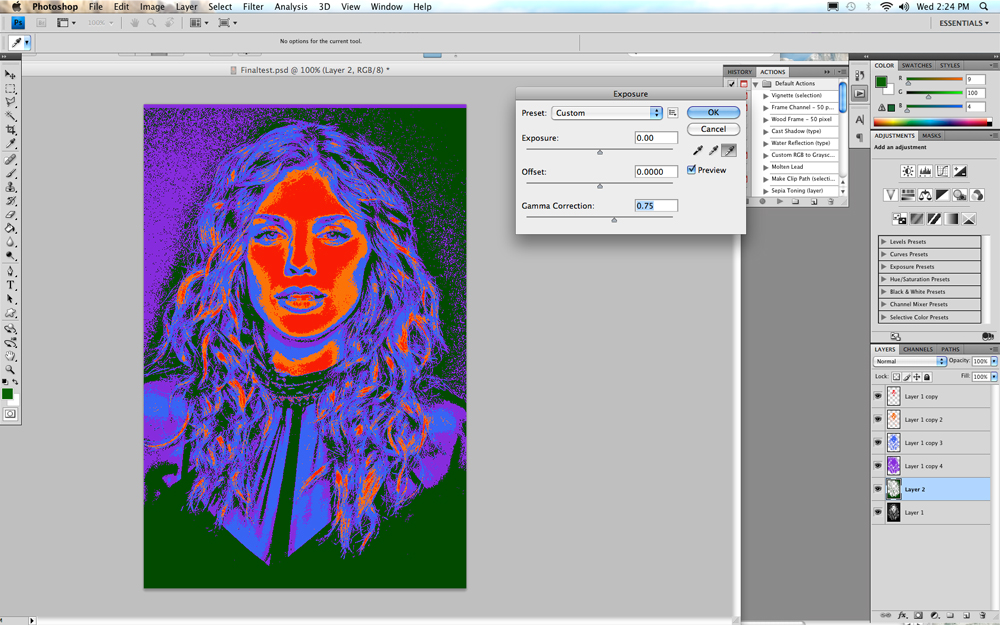The image size is (1000, 625).
Task: Hide the Layer 1 copy layer
Action: pos(878,396)
